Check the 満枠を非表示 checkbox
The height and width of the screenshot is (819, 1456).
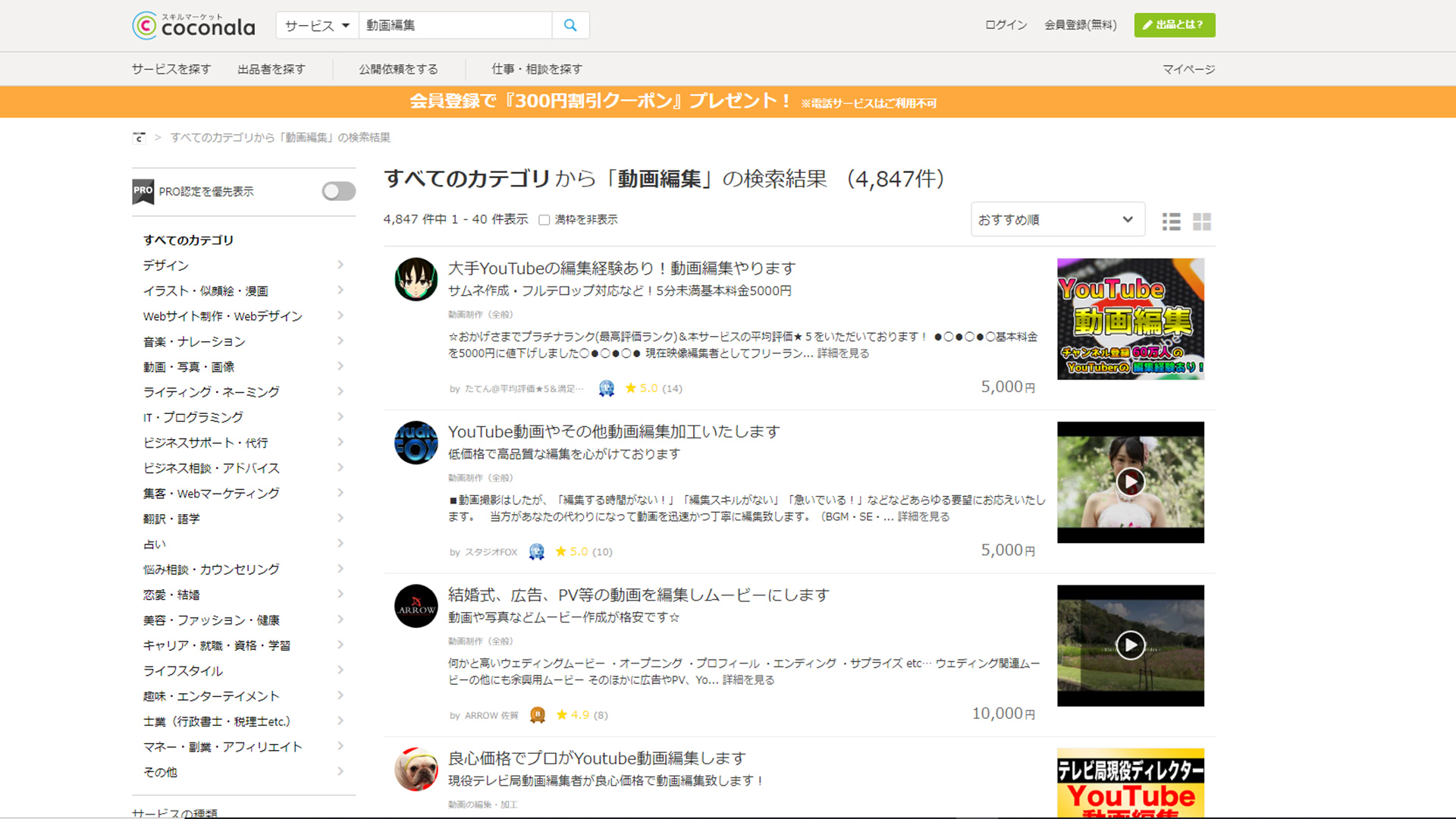click(x=544, y=220)
